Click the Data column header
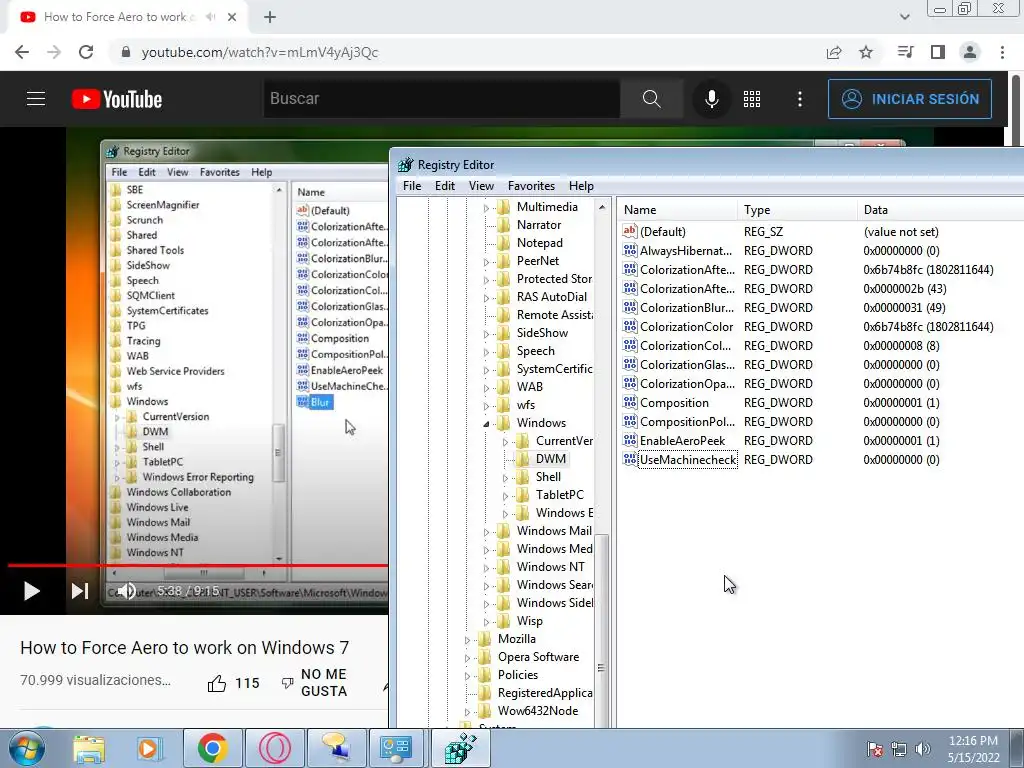This screenshot has width=1024, height=768. (940, 210)
